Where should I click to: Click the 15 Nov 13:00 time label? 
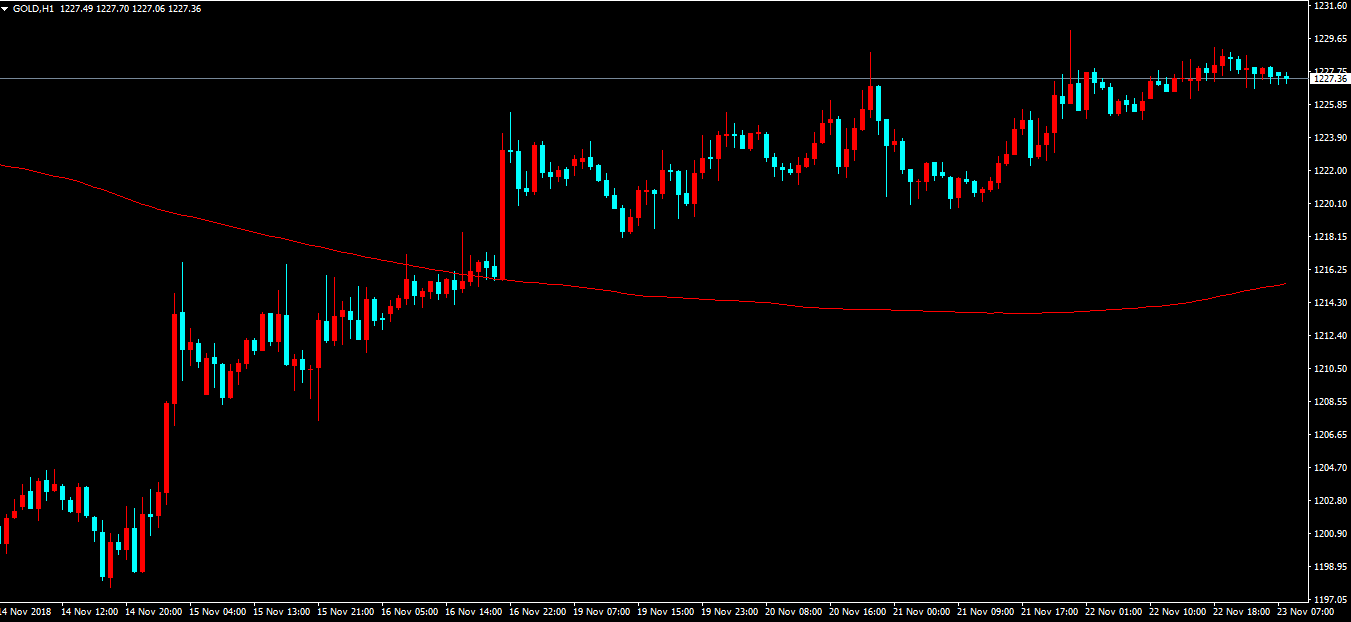point(281,611)
